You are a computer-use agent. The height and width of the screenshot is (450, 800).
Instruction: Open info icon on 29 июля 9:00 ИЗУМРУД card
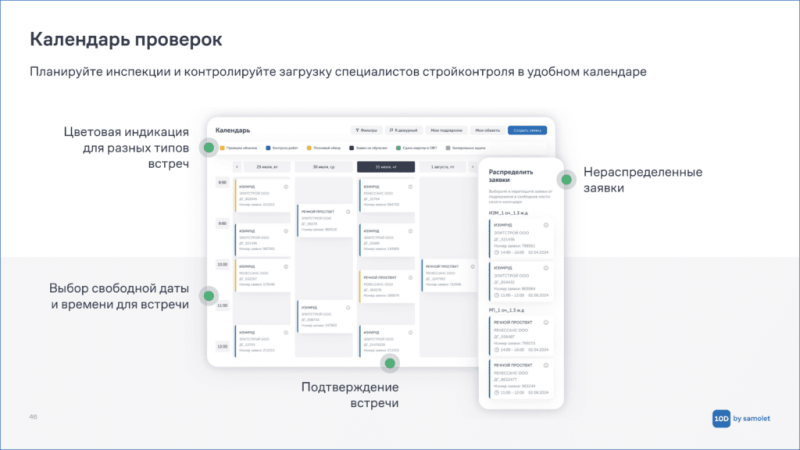click(x=286, y=231)
